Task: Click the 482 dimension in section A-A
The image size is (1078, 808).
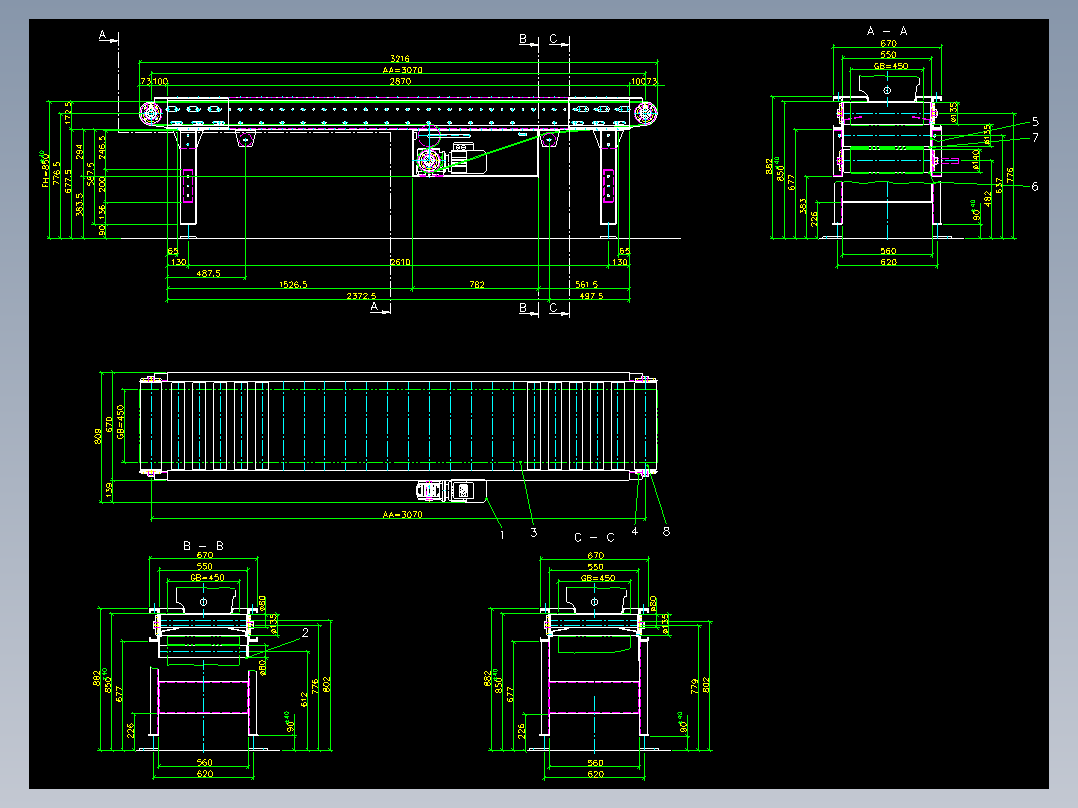Action: [x=988, y=199]
